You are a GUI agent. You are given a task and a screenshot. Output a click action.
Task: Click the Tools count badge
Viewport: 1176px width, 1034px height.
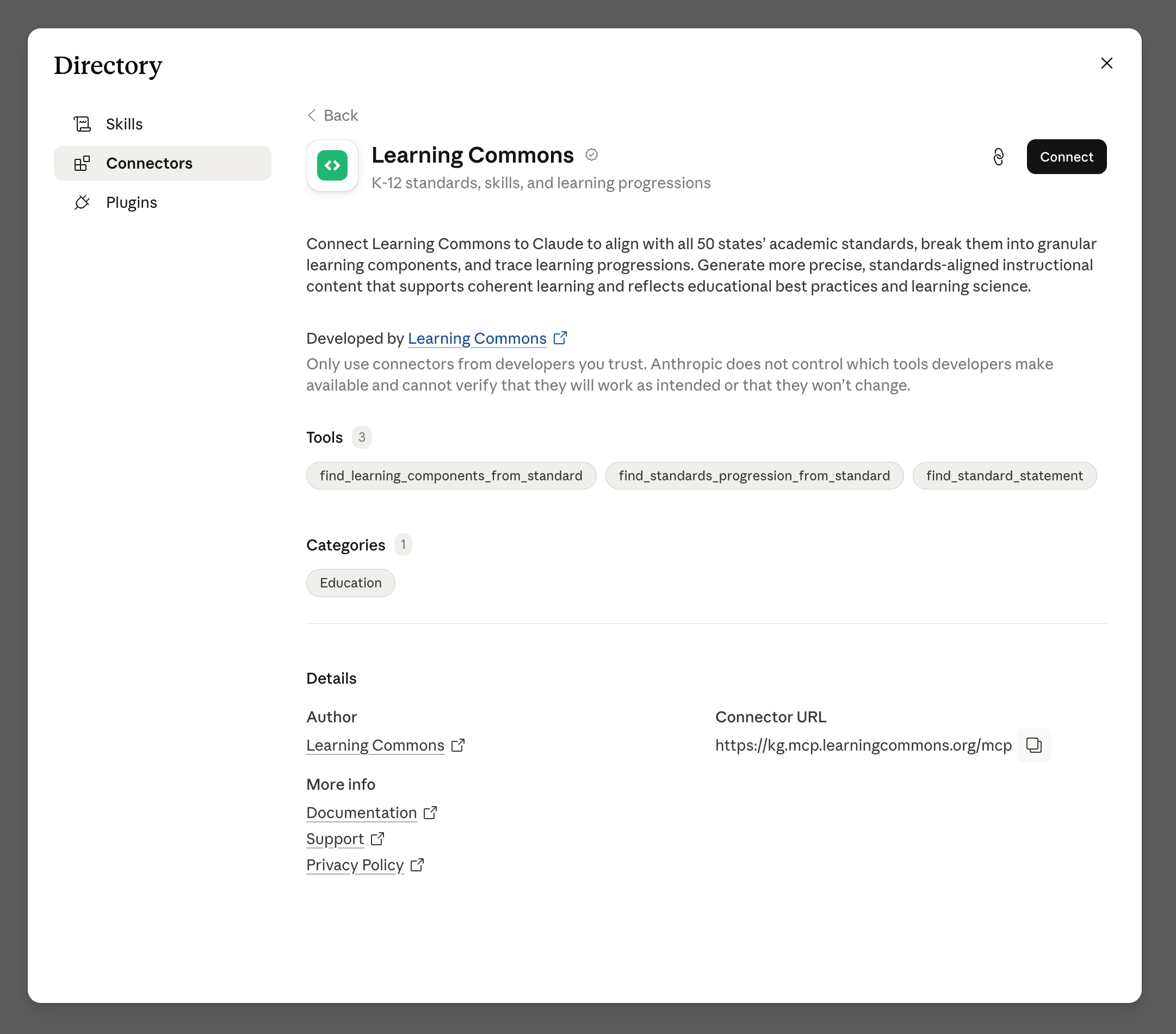click(362, 437)
